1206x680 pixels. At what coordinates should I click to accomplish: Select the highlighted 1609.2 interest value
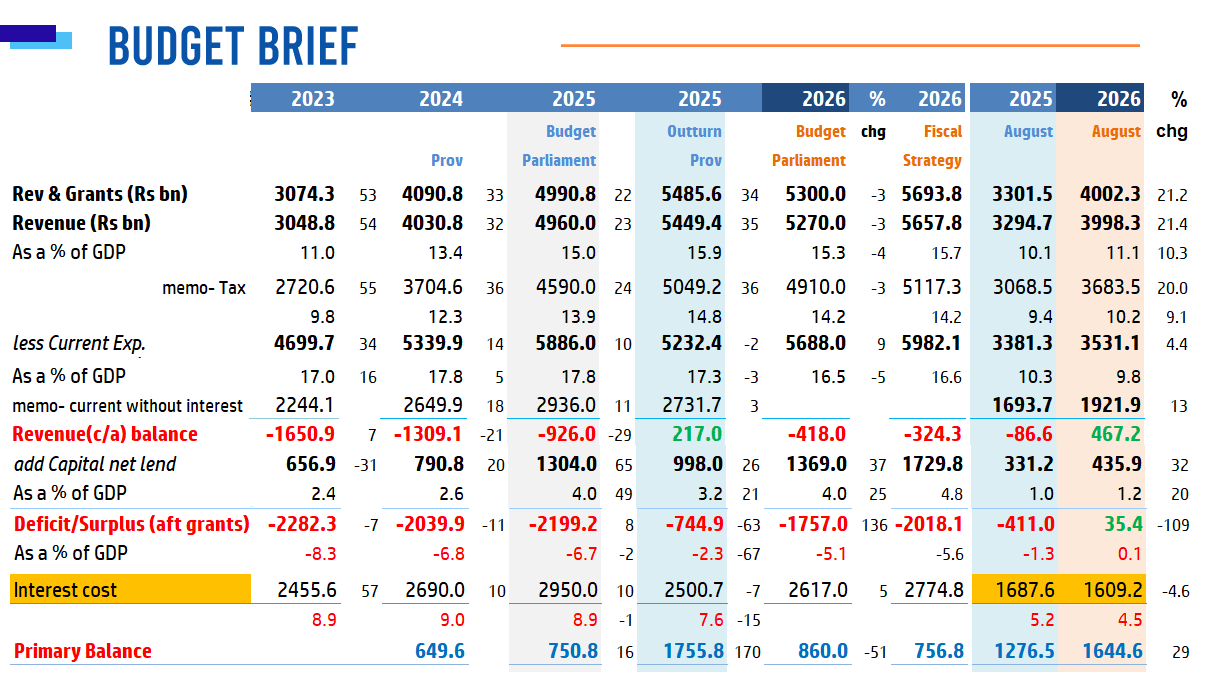tap(1111, 590)
